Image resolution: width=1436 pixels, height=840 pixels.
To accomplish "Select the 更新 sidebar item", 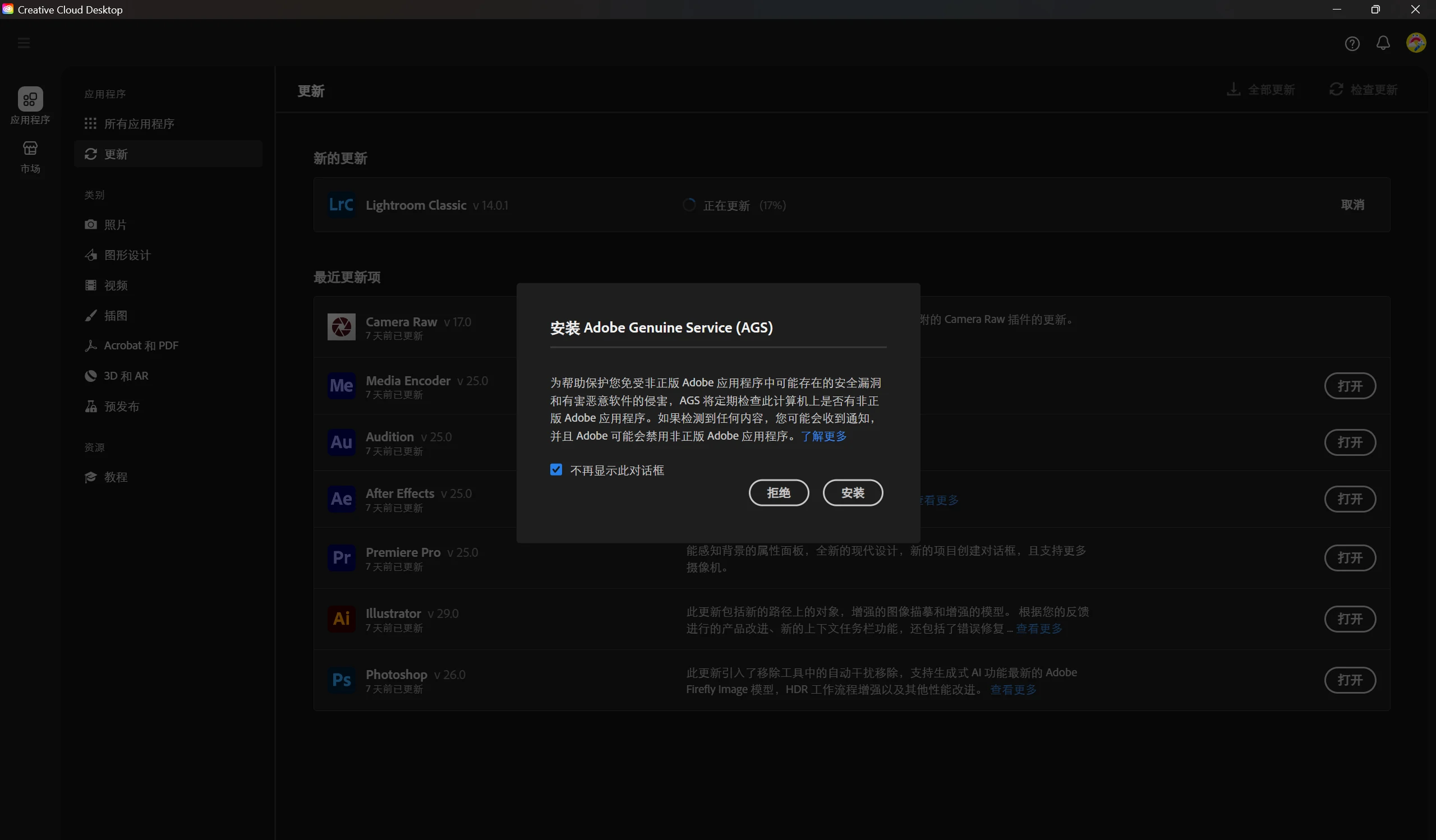I will tap(116, 154).
